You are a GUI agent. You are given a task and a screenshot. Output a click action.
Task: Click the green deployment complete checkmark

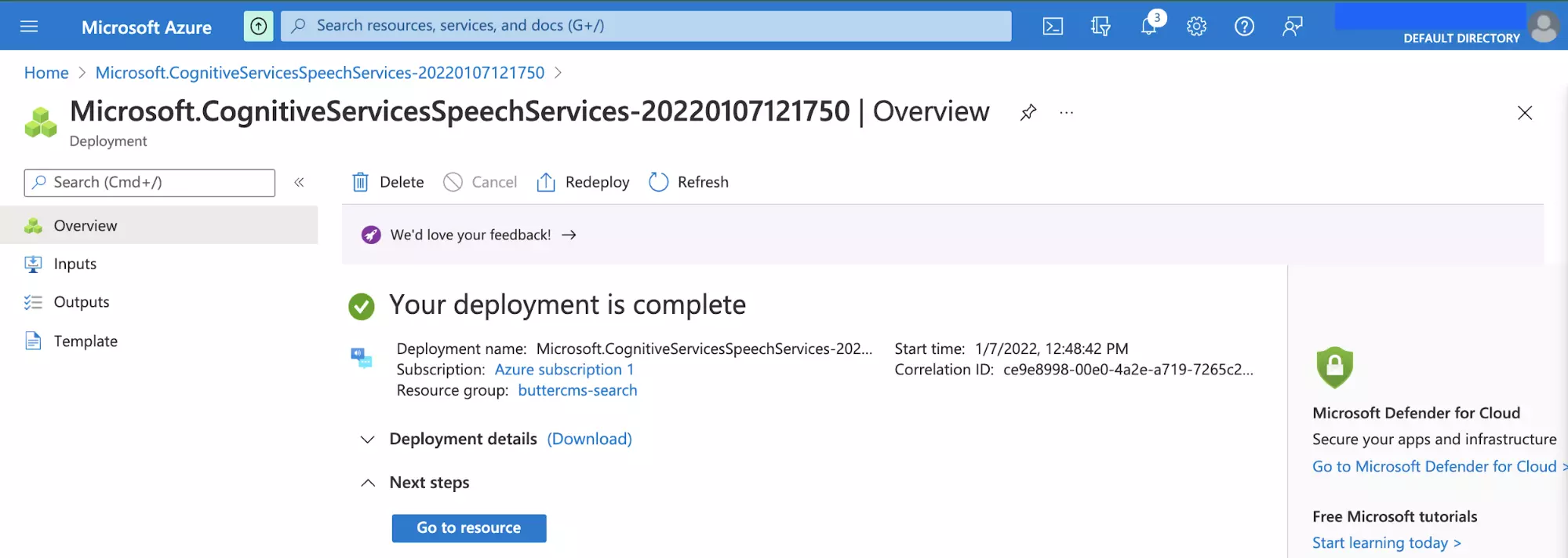pyautogui.click(x=362, y=306)
